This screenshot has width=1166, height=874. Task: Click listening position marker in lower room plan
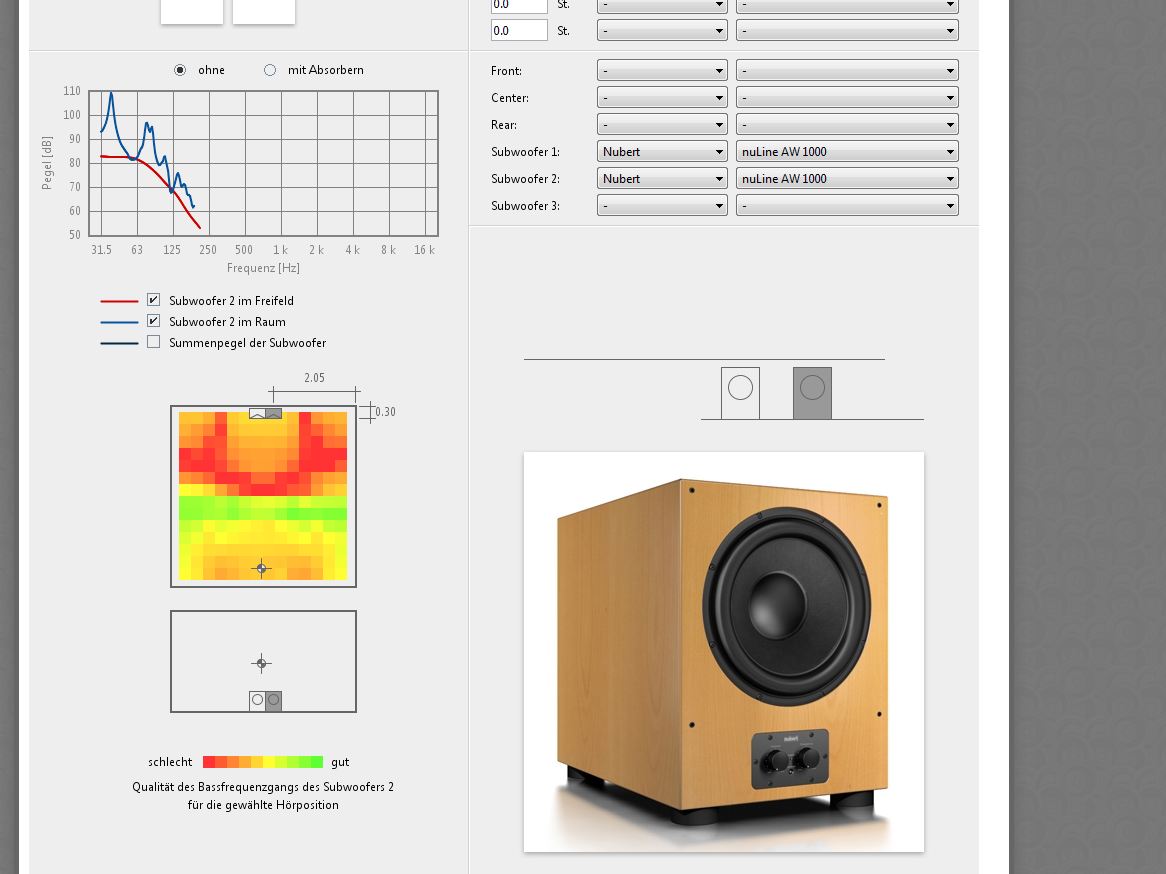pyautogui.click(x=262, y=663)
